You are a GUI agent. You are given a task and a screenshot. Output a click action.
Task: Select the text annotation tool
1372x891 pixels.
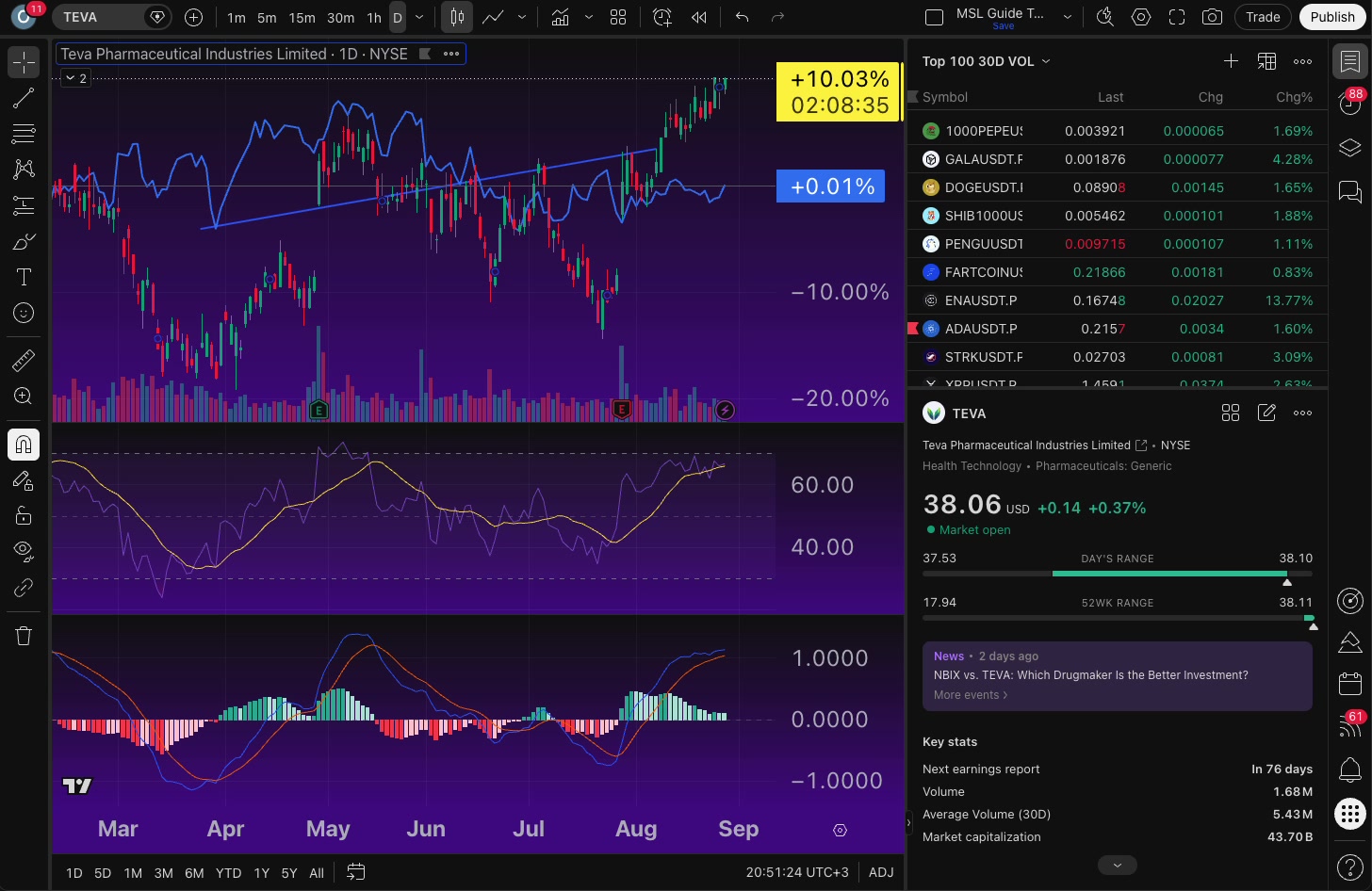point(24,277)
